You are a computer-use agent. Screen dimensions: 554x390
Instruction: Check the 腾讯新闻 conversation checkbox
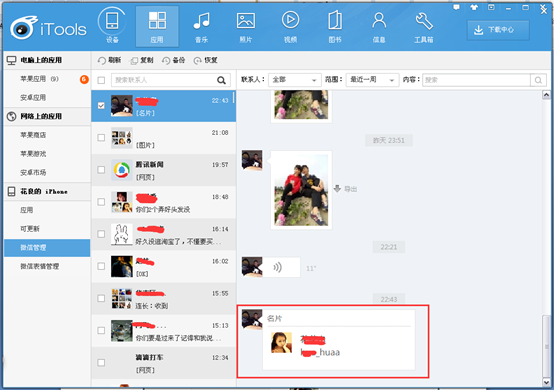101,170
